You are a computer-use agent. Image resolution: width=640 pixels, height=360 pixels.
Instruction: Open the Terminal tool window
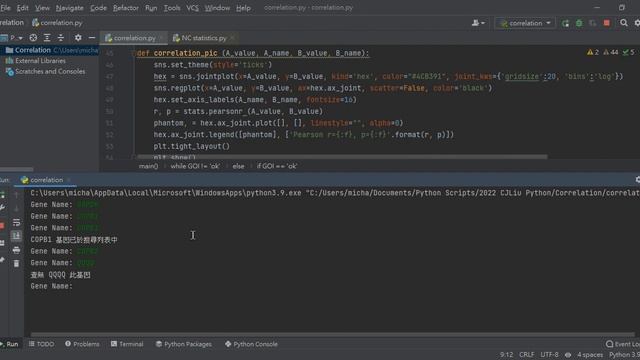point(127,344)
